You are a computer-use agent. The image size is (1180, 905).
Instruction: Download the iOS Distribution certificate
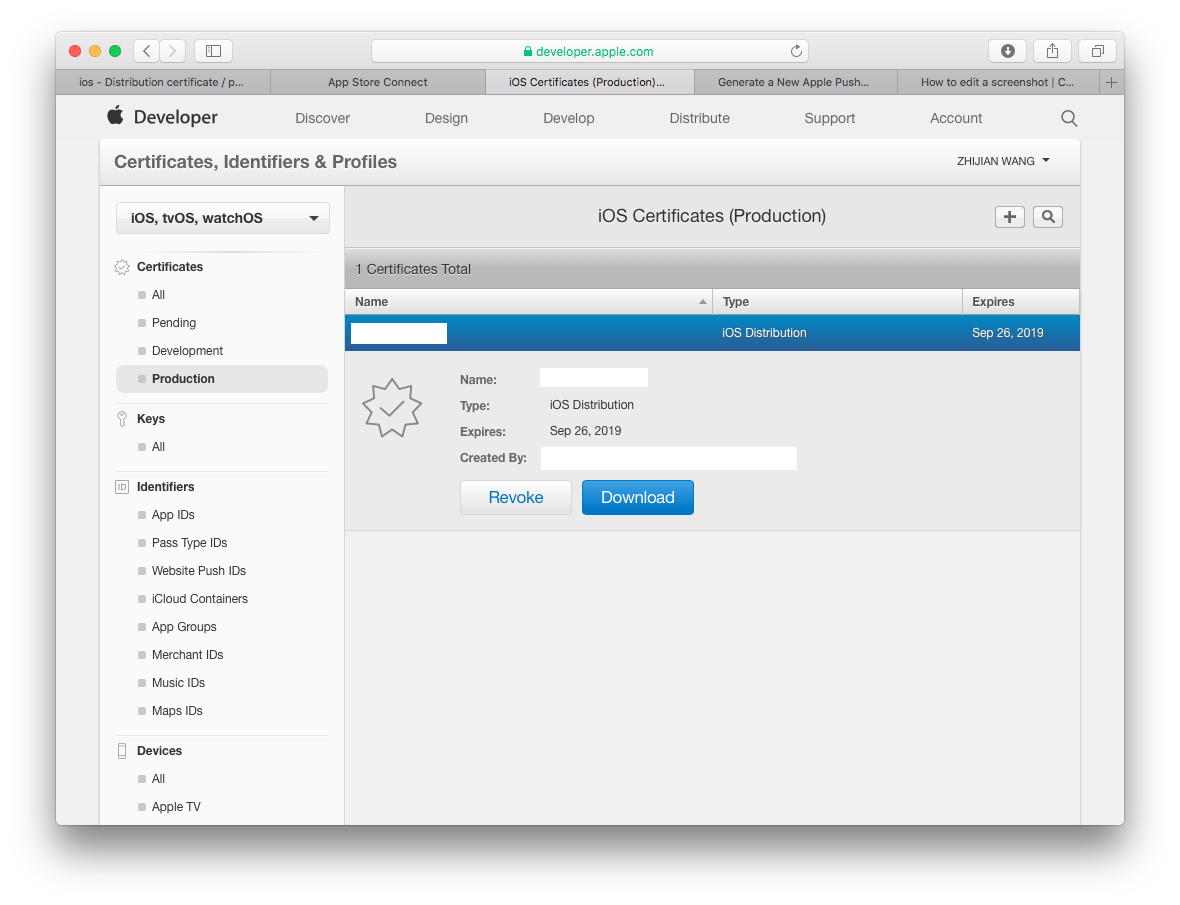pyautogui.click(x=637, y=497)
